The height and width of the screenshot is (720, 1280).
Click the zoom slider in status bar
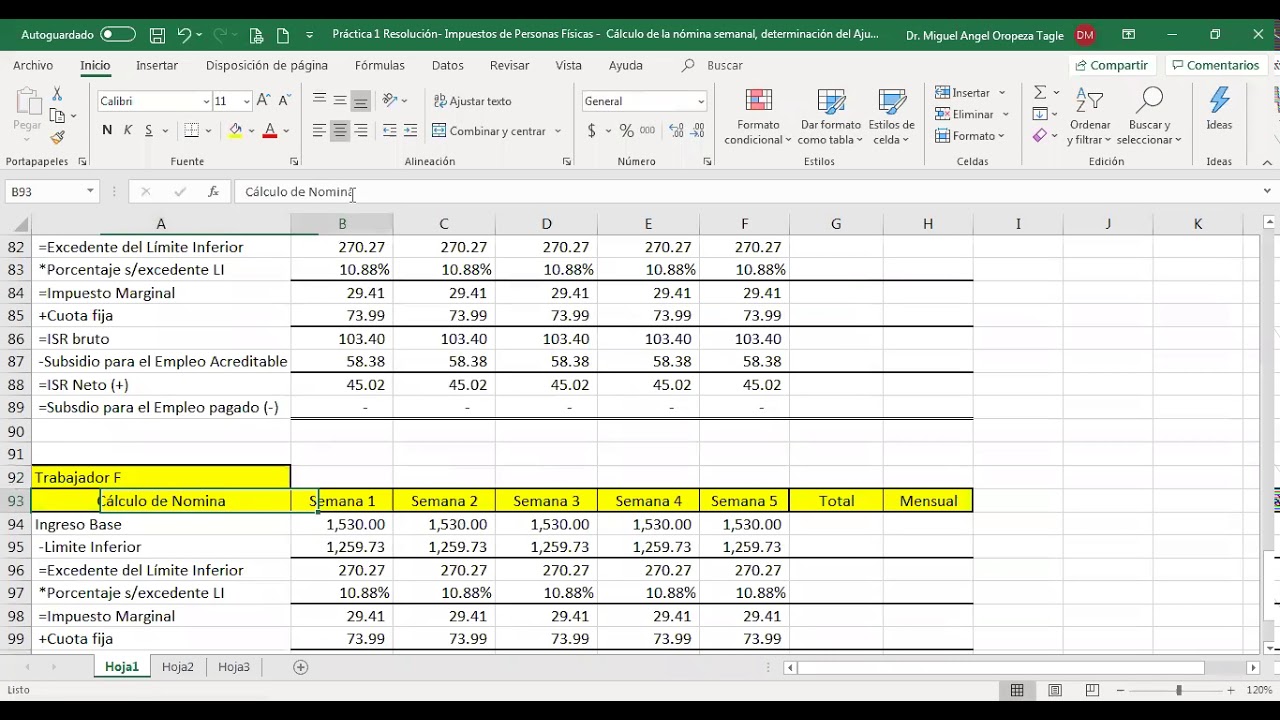(1178, 690)
